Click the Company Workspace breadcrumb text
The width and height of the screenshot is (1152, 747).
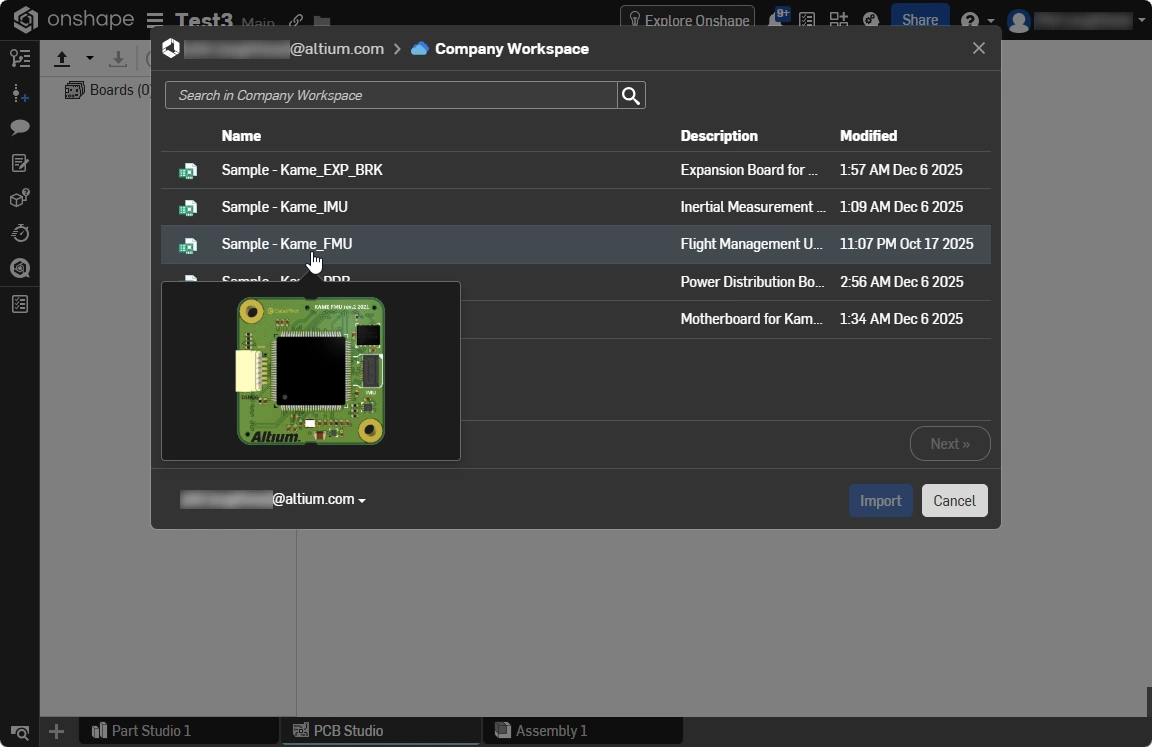click(x=512, y=48)
